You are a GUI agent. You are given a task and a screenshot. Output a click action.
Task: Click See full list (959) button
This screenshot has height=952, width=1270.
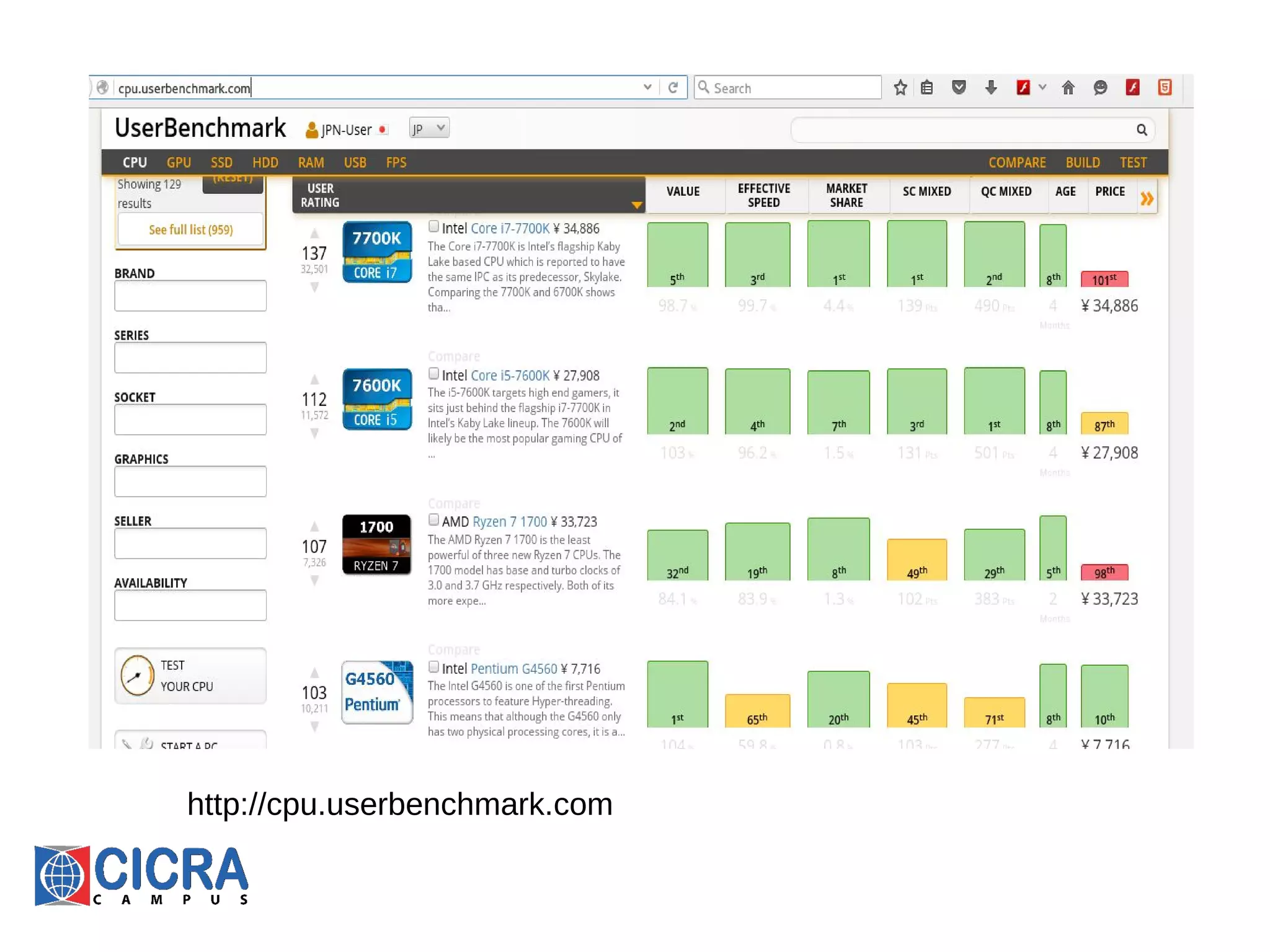(190, 229)
